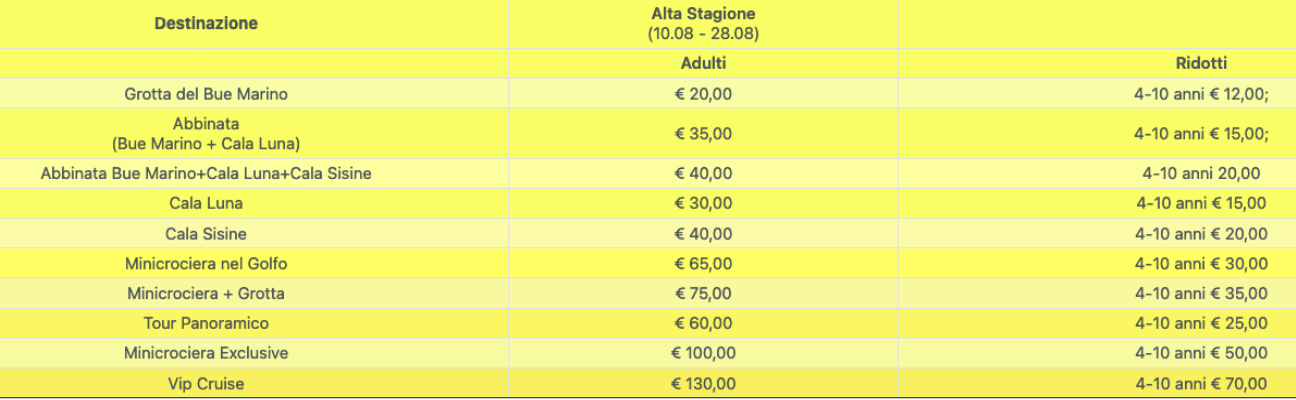Click the Ridotti subheader
This screenshot has height=400, width=1296.
(x=1201, y=64)
